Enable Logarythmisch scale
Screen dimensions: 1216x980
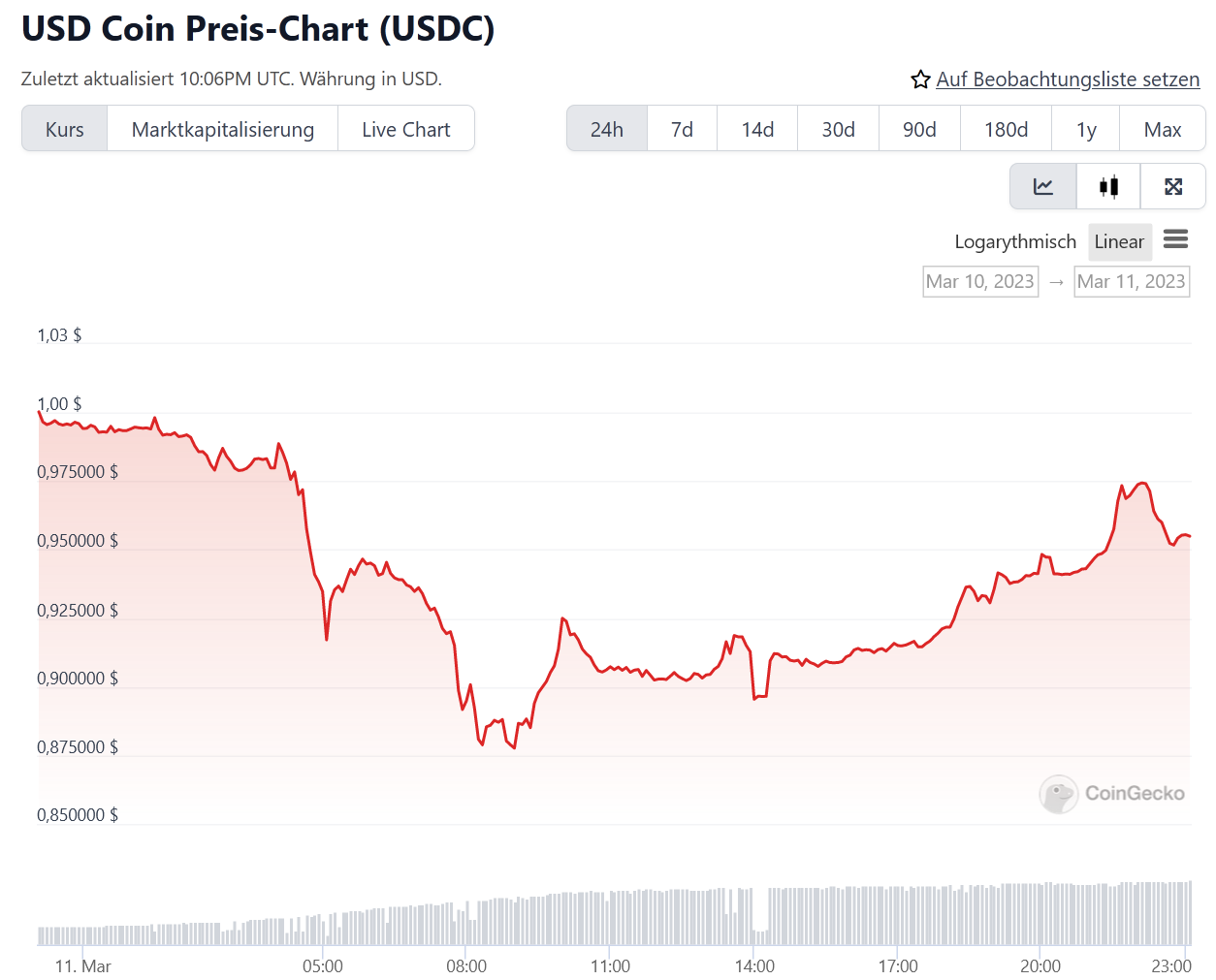click(x=1014, y=241)
